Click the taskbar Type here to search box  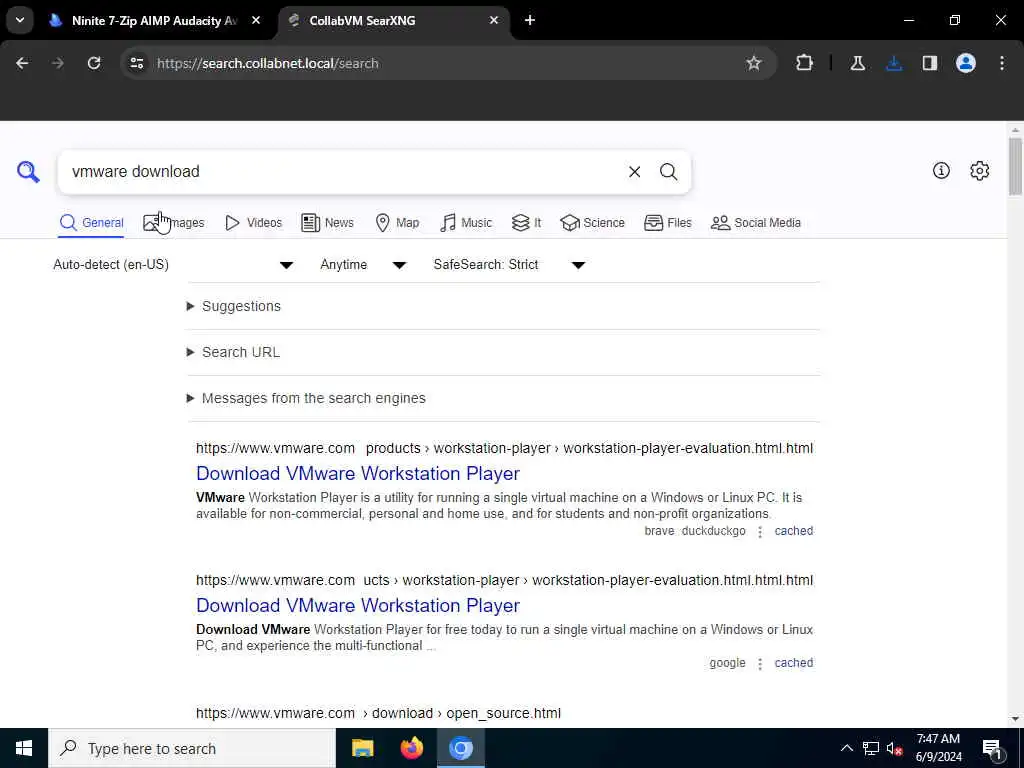[191, 748]
